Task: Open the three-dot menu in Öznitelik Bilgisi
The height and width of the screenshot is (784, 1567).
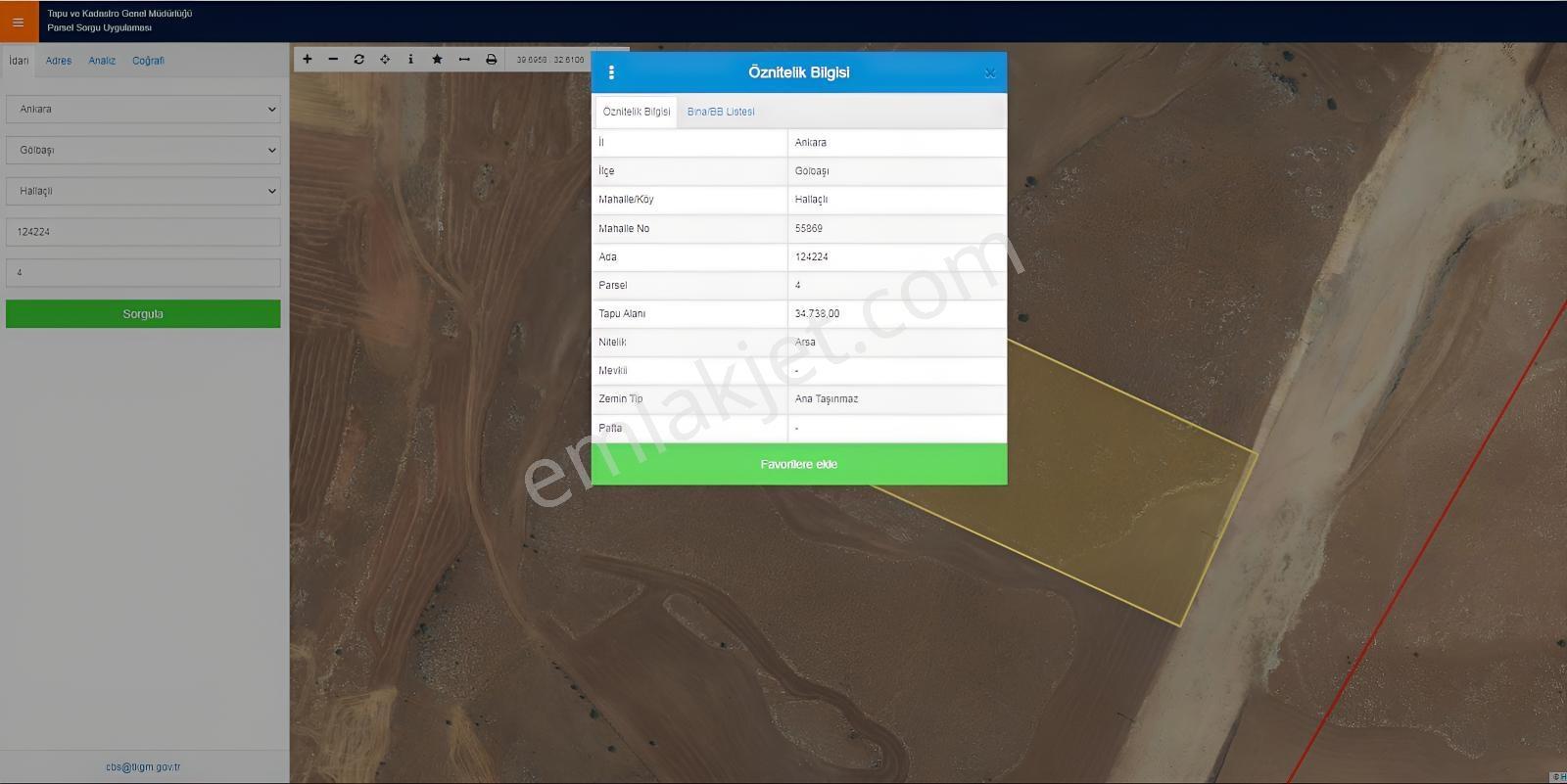Action: point(611,72)
